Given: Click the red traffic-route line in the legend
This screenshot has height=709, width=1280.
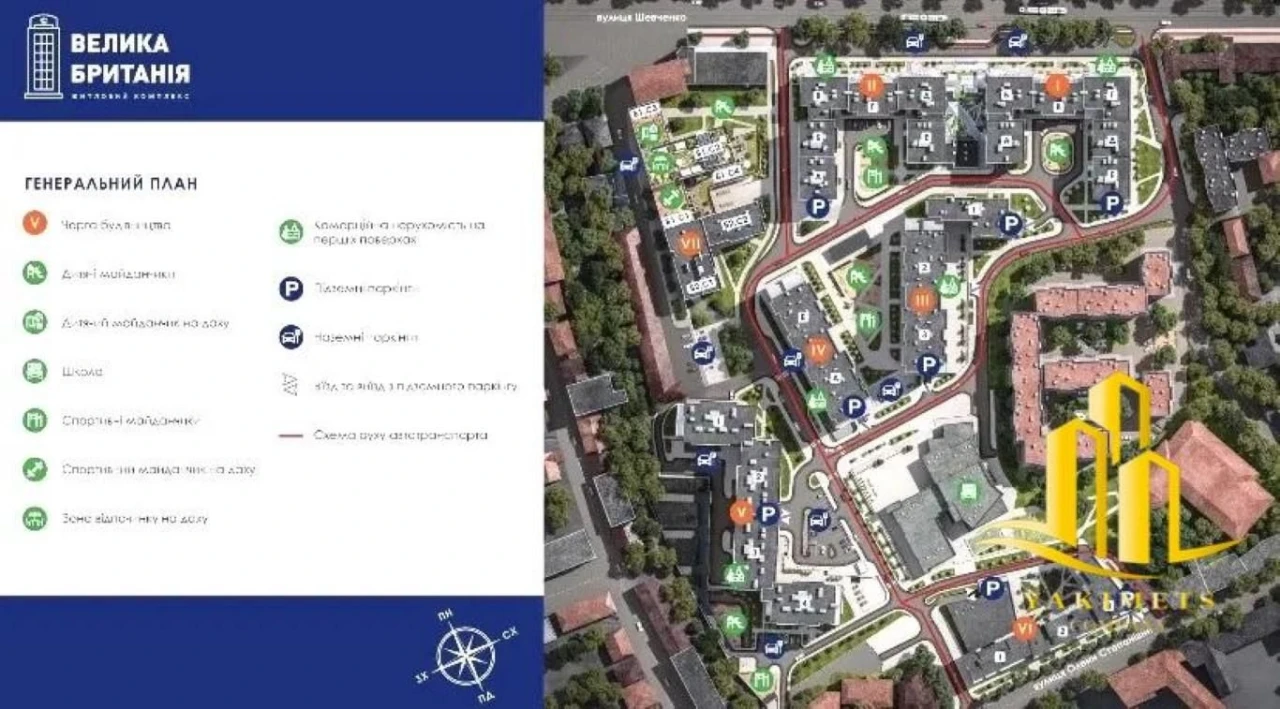Looking at the screenshot, I should tap(291, 435).
